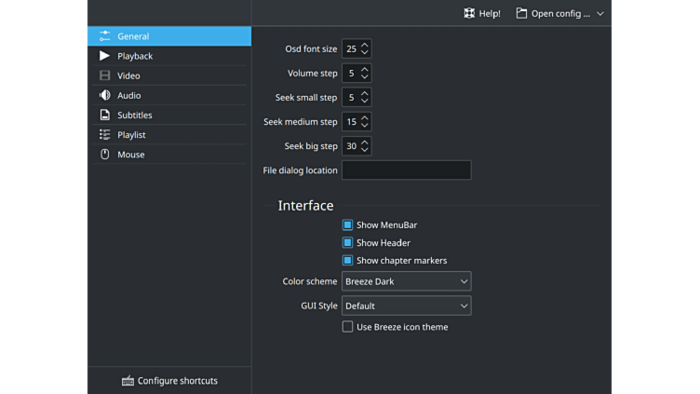Viewport: 700px width, 394px height.
Task: Enable Use Breeze icon theme
Action: [347, 327]
